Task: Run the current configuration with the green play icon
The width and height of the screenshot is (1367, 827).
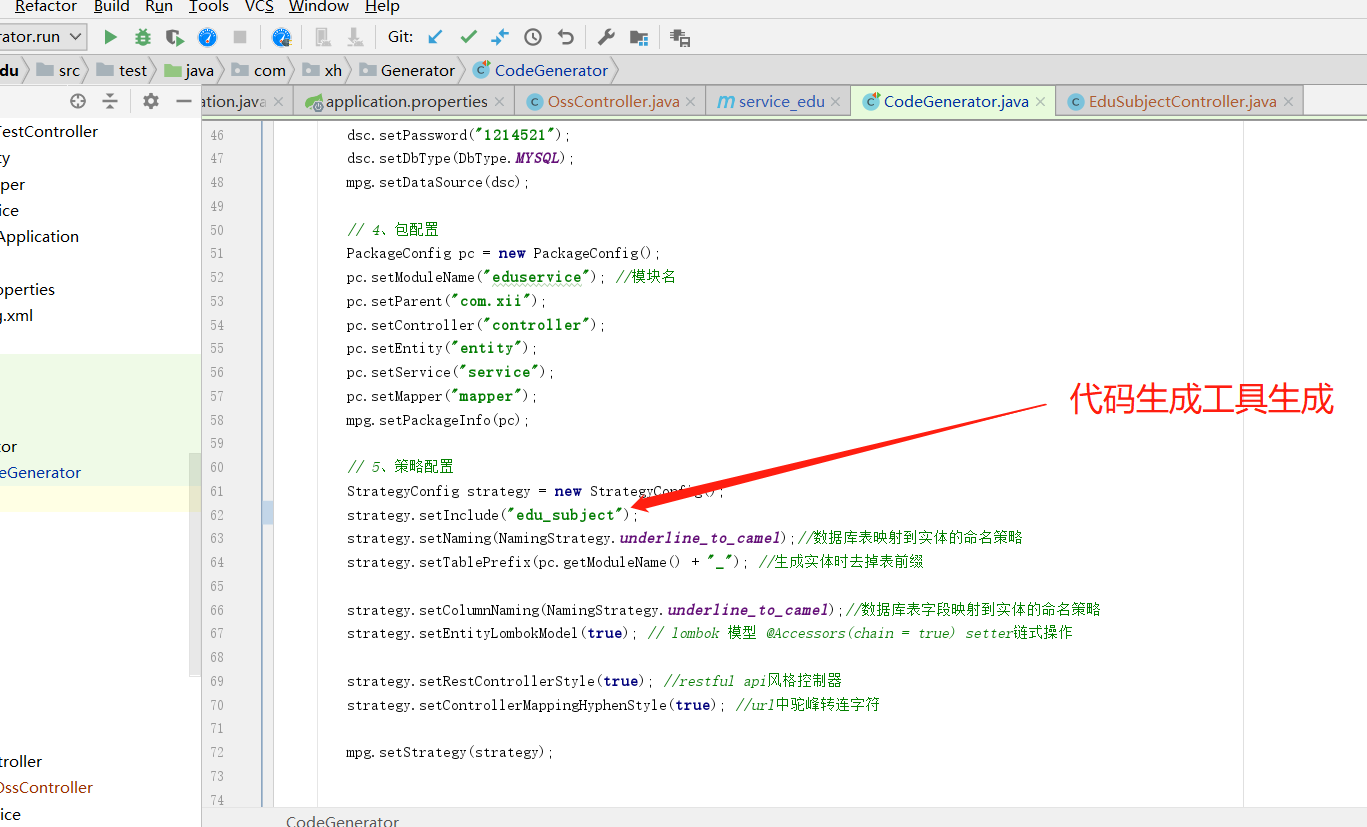Action: (111, 37)
